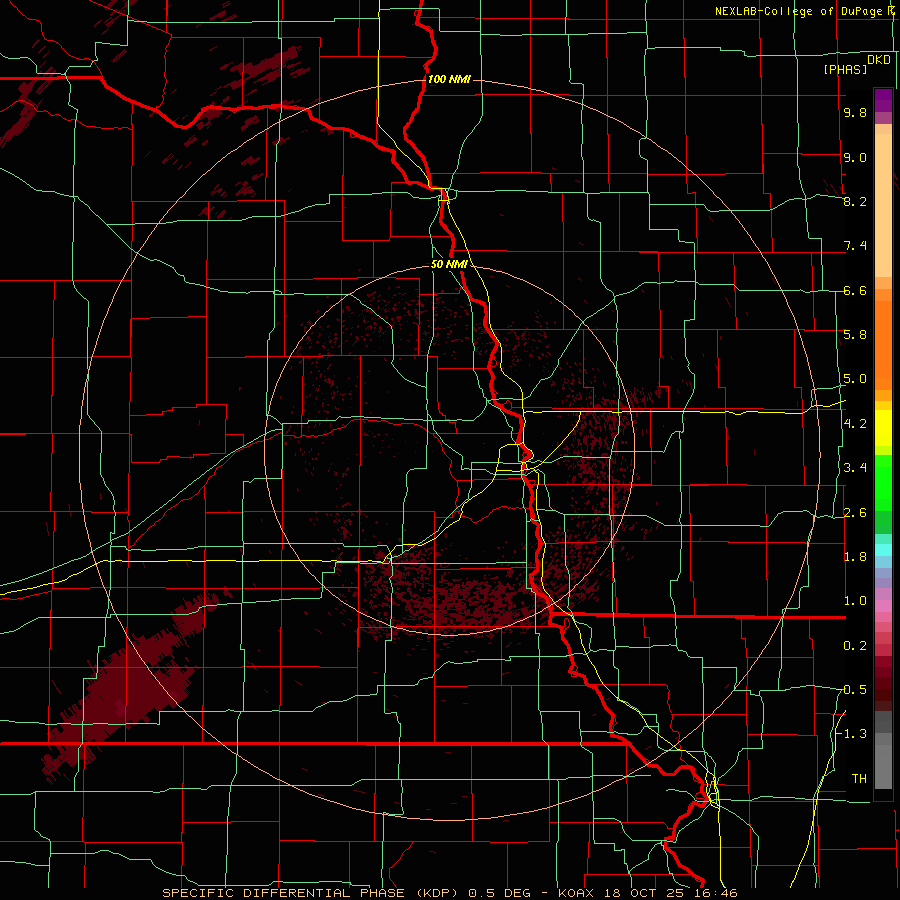Click the 9.0 value on the scale
900x900 pixels.
pos(855,157)
